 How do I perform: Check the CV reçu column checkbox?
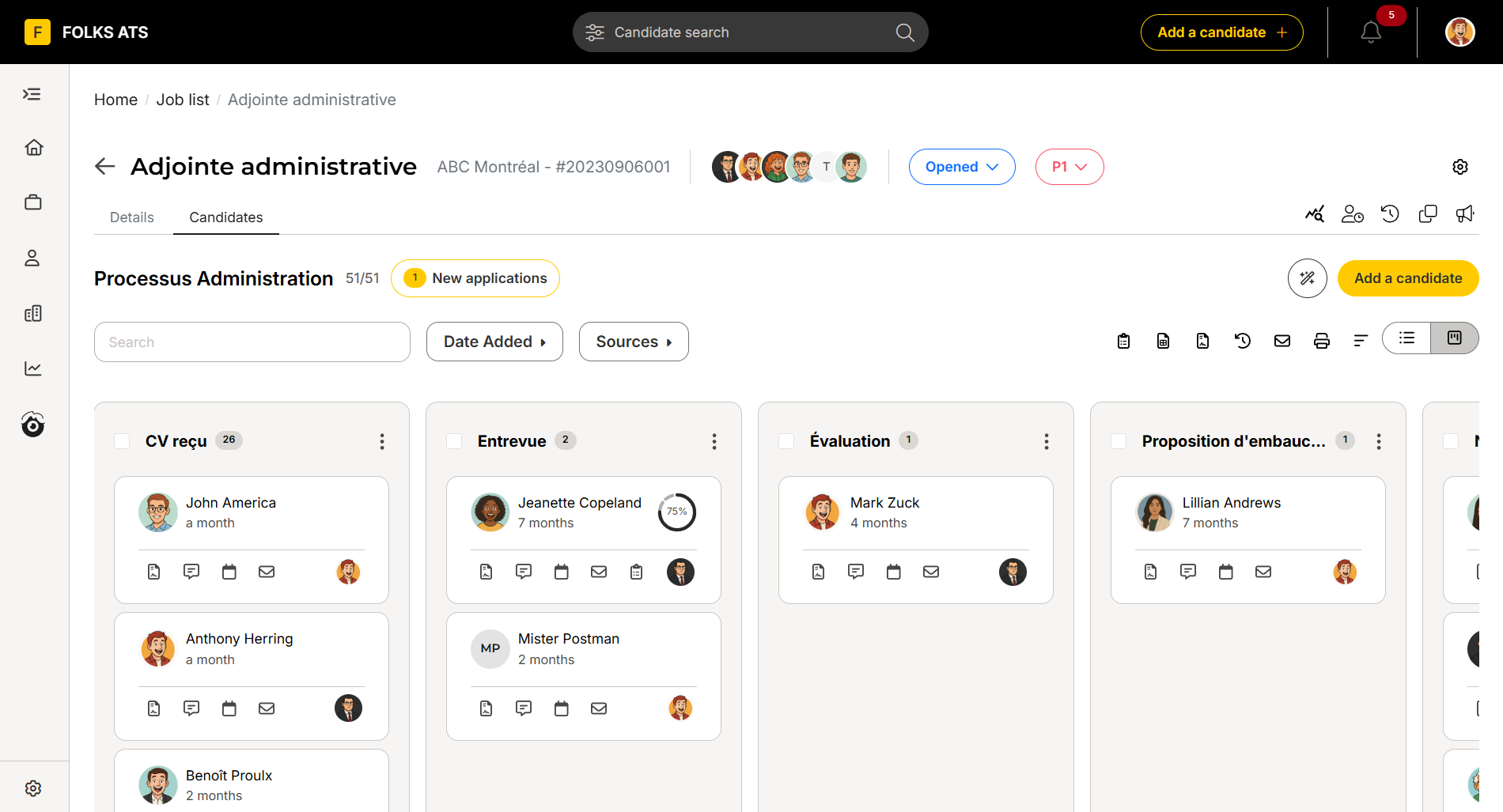click(x=122, y=441)
